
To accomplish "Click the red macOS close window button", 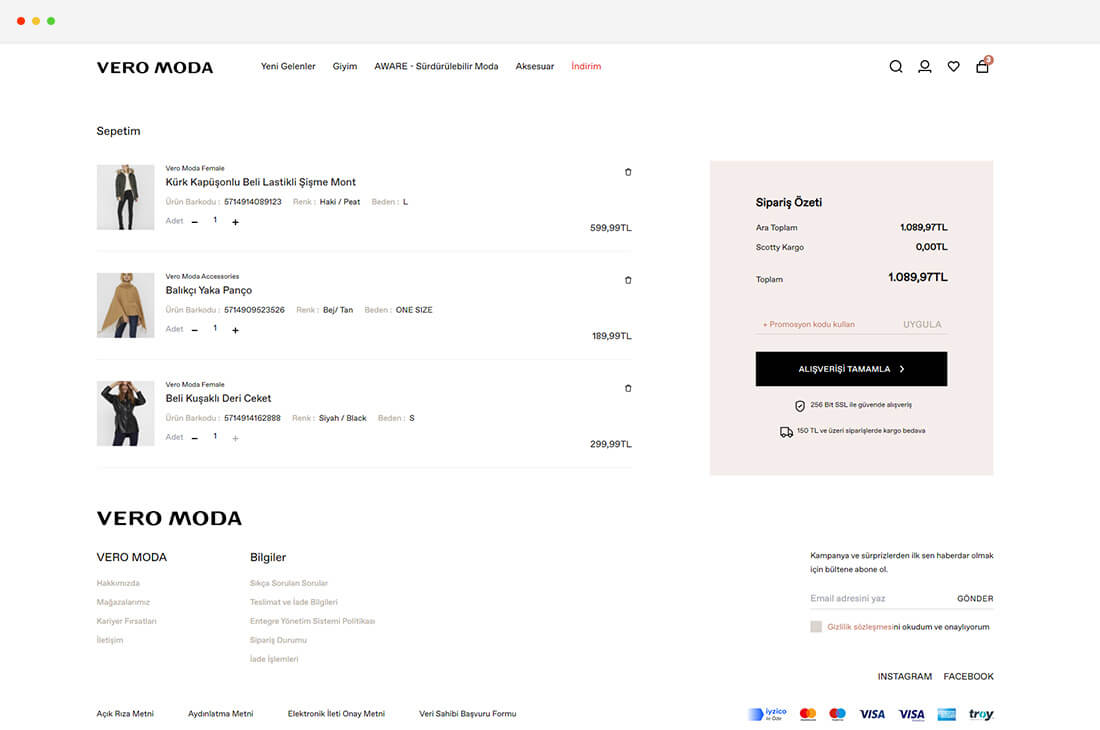I will [21, 21].
